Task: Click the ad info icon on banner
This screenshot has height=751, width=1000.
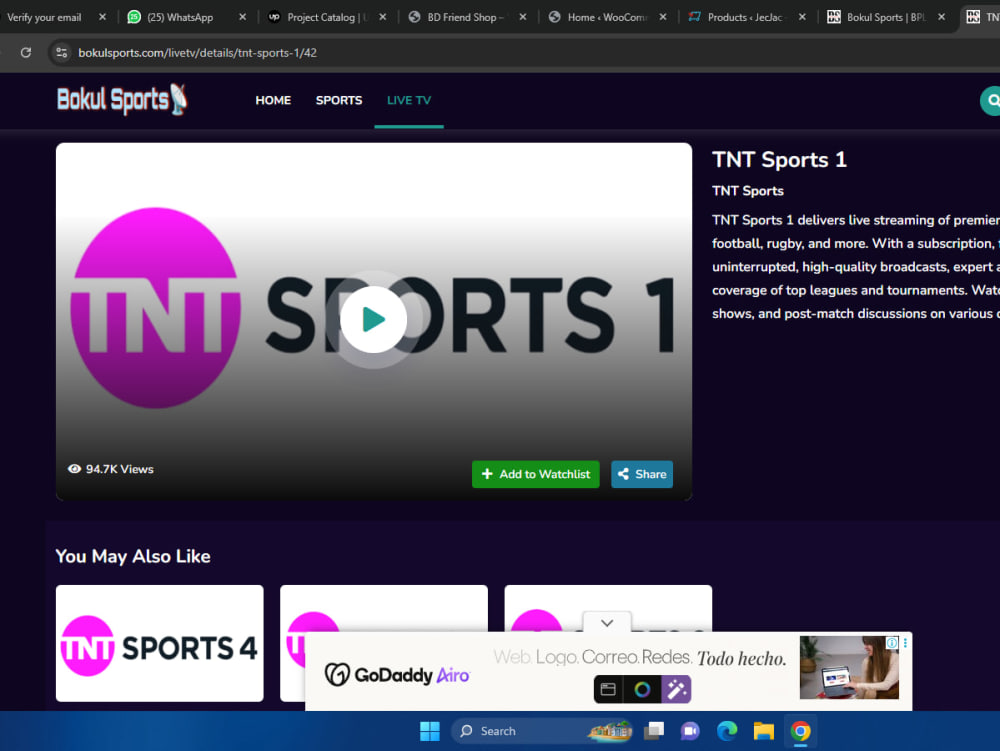Action: pos(892,643)
